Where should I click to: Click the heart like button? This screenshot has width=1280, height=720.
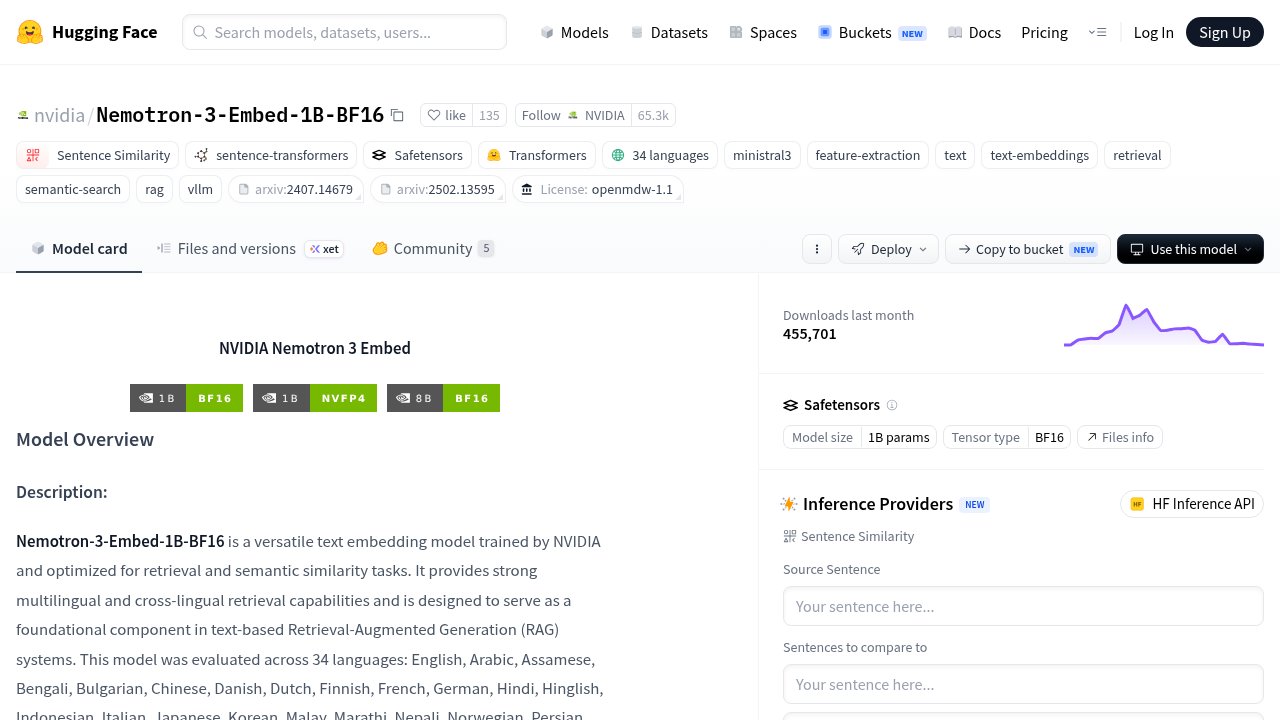coord(446,115)
